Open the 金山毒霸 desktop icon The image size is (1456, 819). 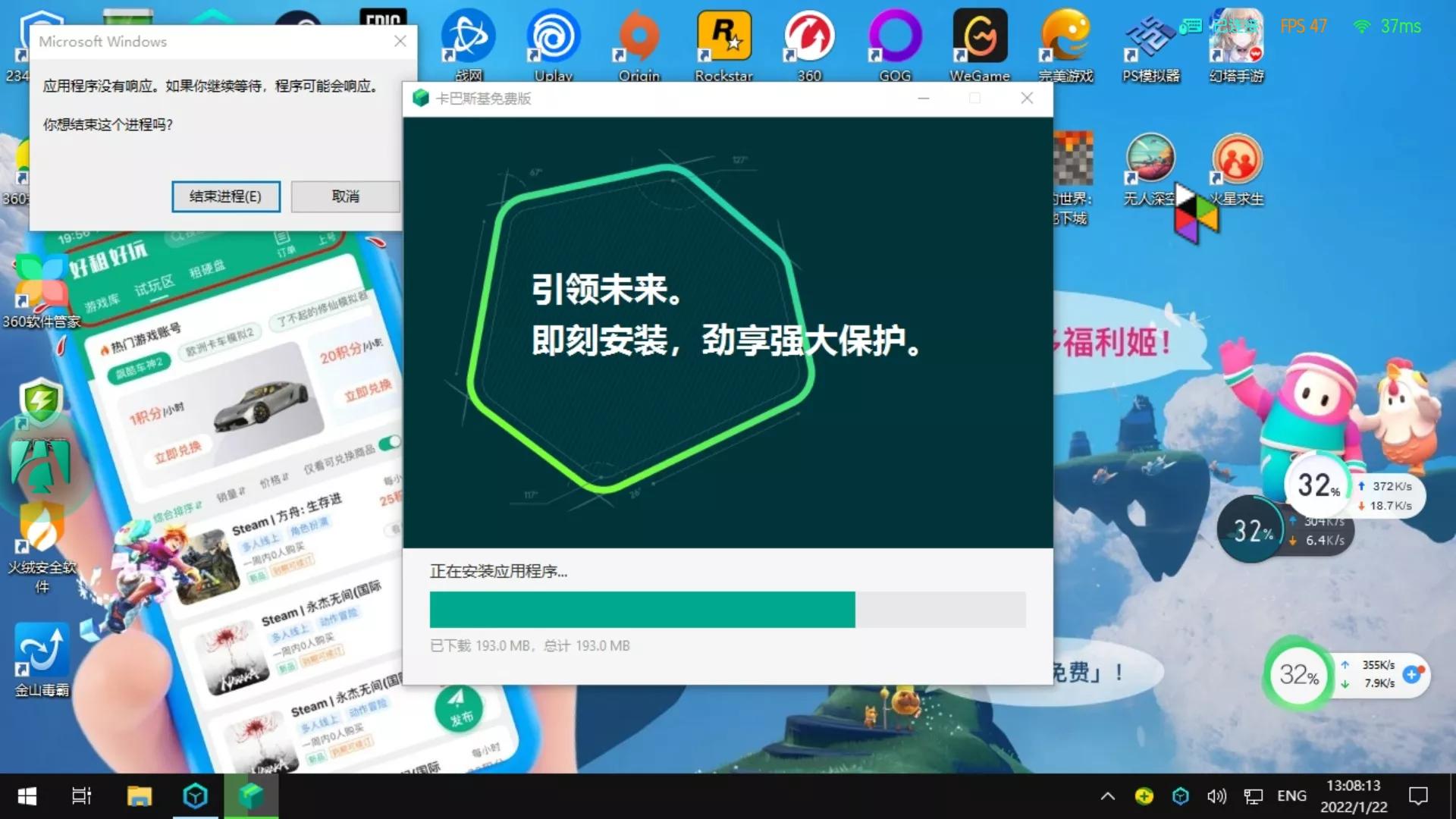click(x=42, y=660)
